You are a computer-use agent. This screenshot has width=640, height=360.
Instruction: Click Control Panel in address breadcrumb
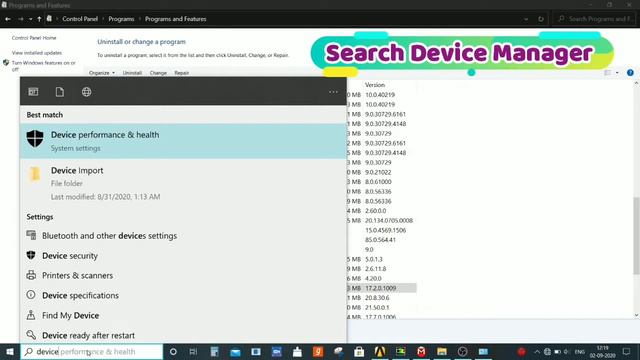pyautogui.click(x=80, y=19)
